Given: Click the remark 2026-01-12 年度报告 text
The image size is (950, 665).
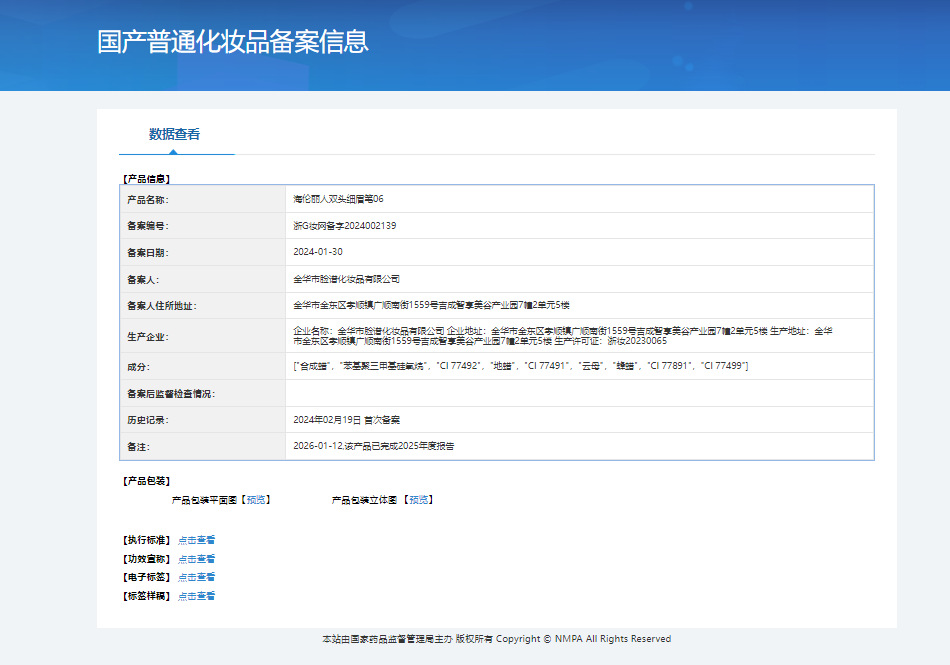Looking at the screenshot, I should click(x=374, y=446).
